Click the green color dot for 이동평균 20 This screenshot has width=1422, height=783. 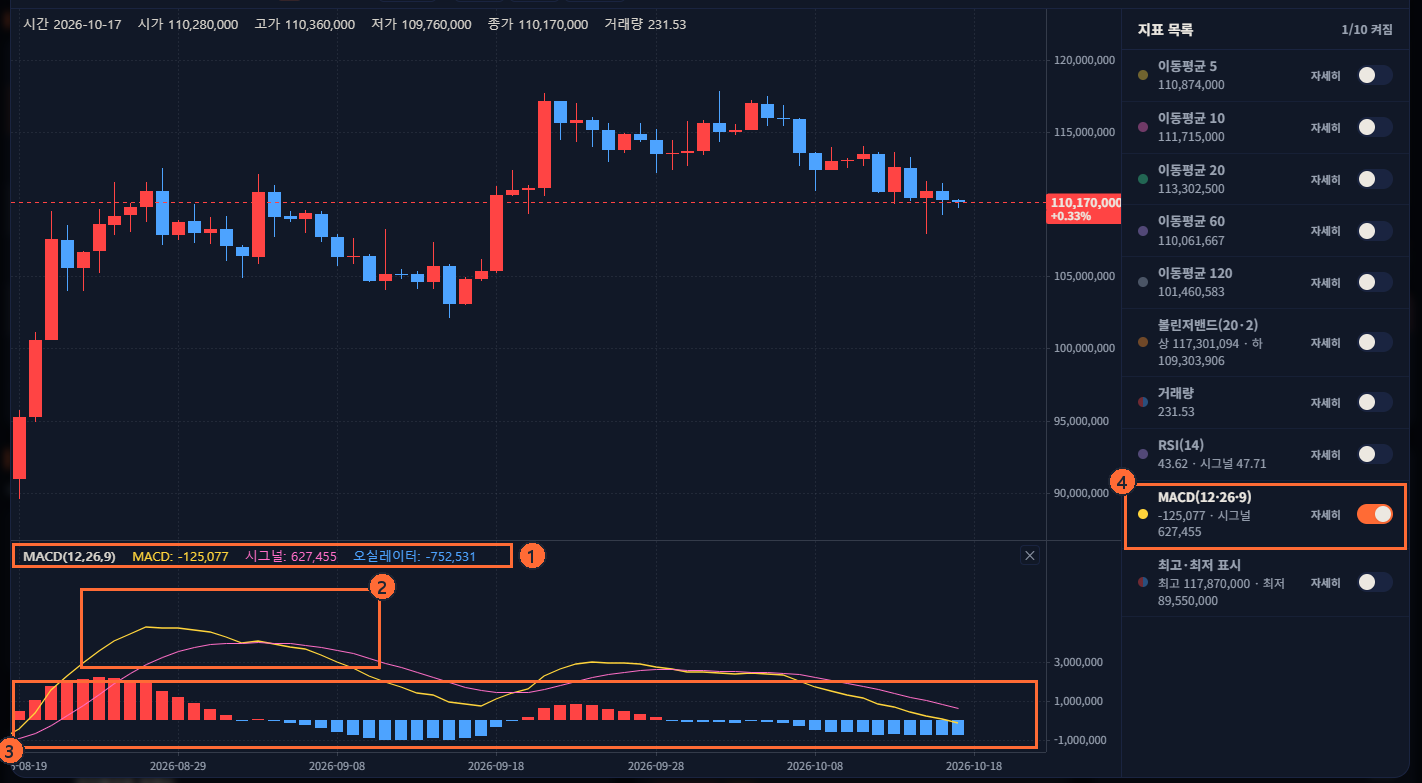click(1143, 179)
